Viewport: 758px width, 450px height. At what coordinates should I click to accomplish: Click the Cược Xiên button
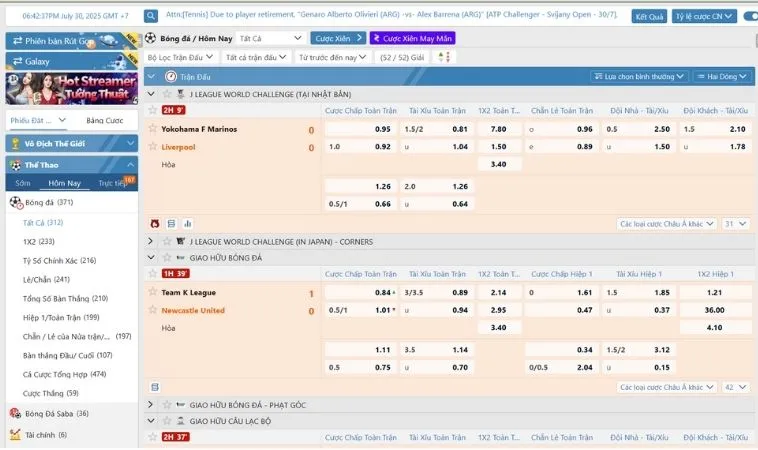click(338, 38)
